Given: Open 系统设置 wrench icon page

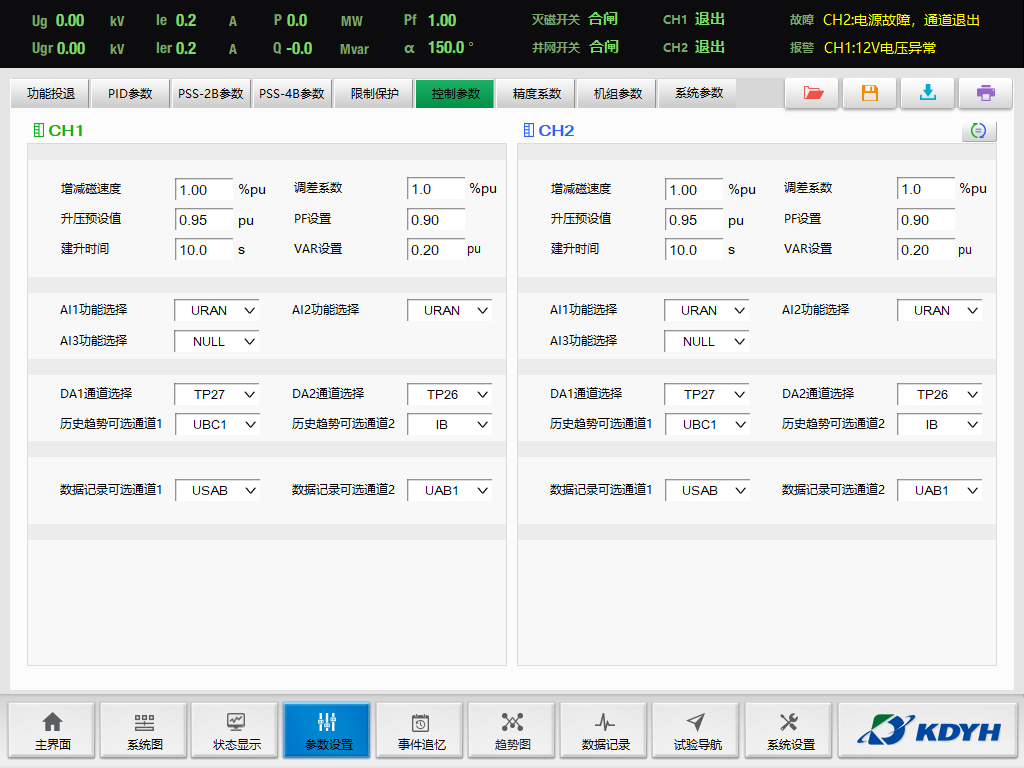Looking at the screenshot, I should click(x=790, y=732).
